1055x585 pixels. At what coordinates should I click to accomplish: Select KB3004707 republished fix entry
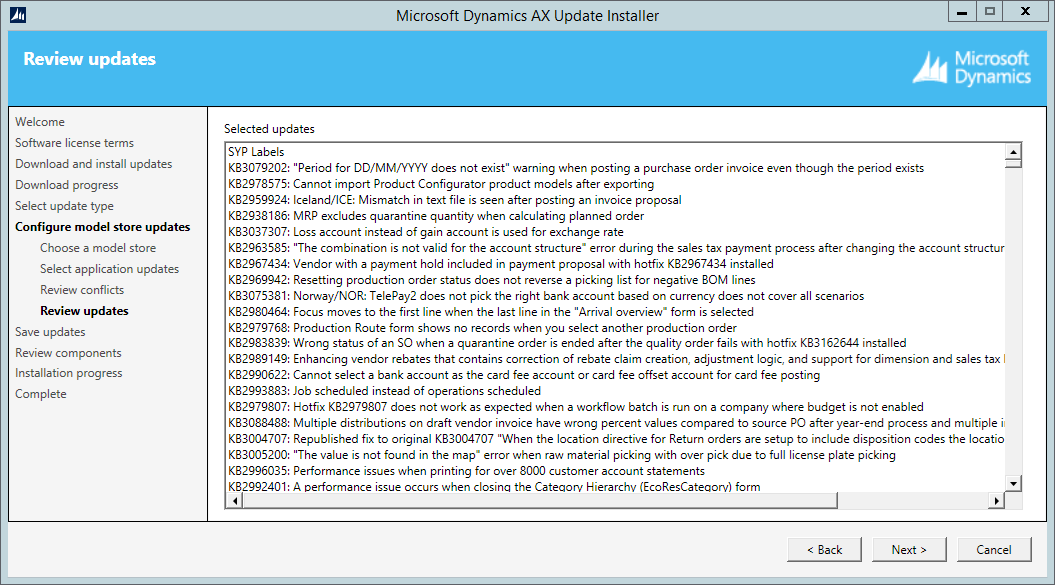pos(616,440)
